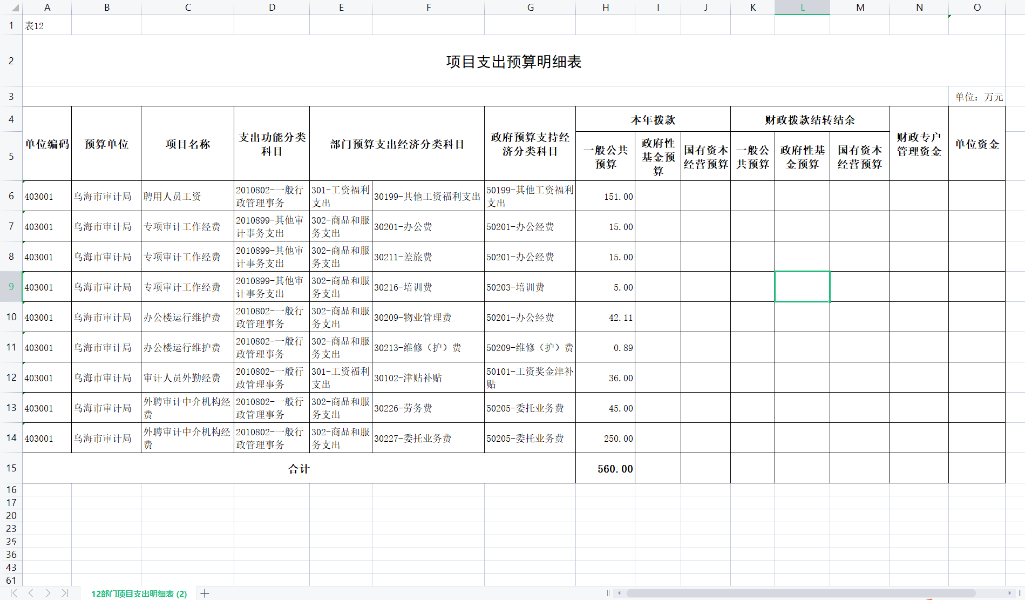
Task: Jump to the first sheet navigation arrow
Action: coord(14,593)
